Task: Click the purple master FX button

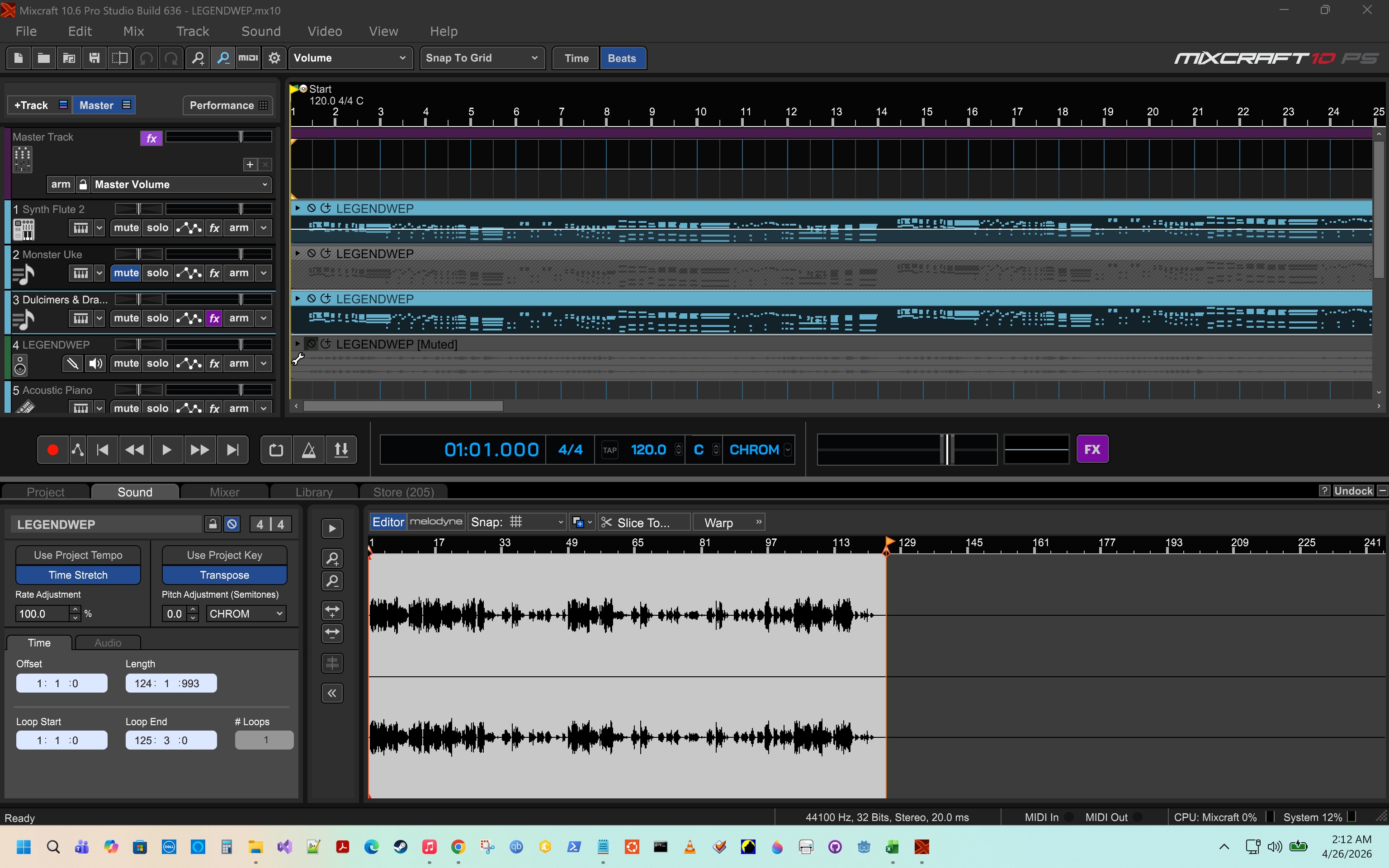Action: [1091, 449]
